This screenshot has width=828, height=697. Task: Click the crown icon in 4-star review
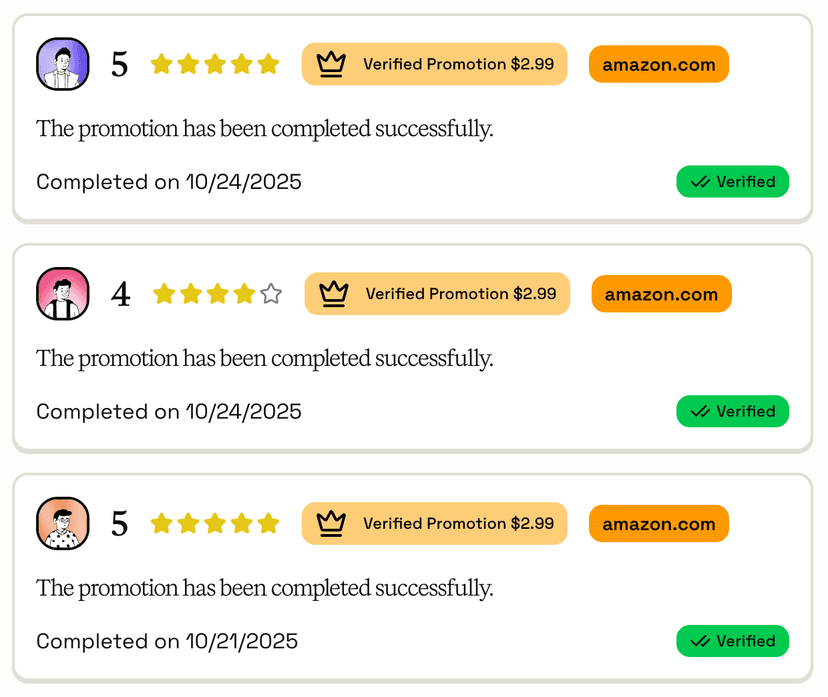tap(333, 294)
